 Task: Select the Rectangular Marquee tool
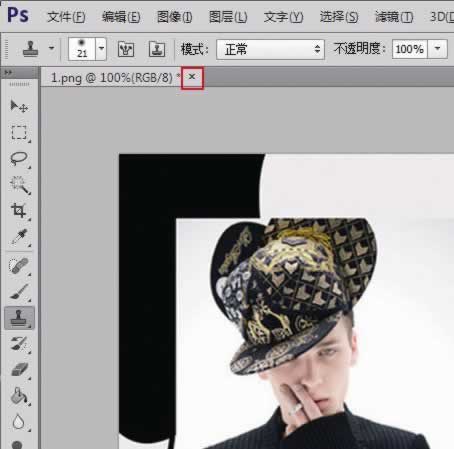(x=19, y=133)
